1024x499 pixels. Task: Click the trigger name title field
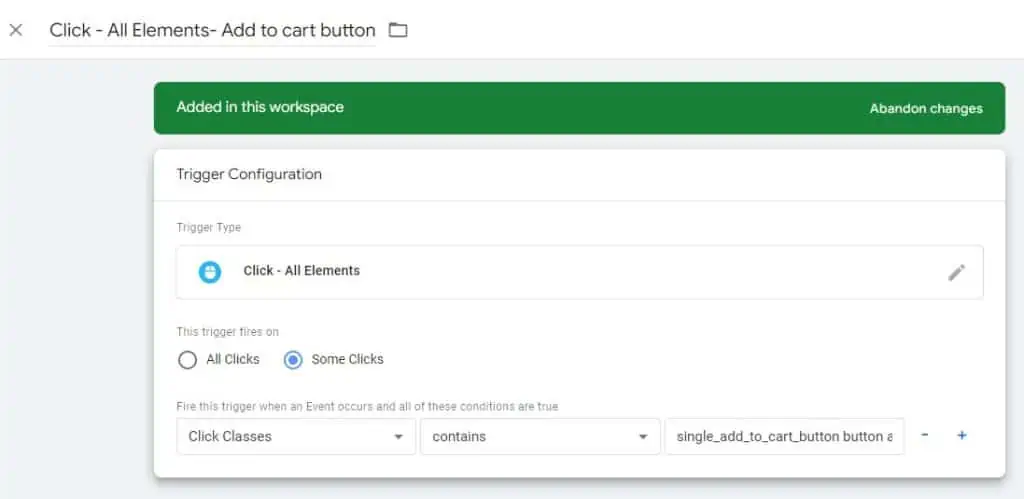point(212,30)
